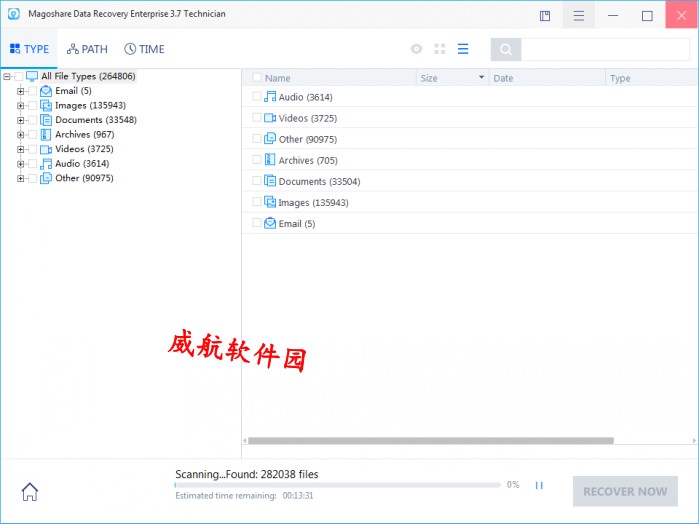The image size is (699, 524).
Task: Expand the Audio tree node
Action: click(21, 164)
